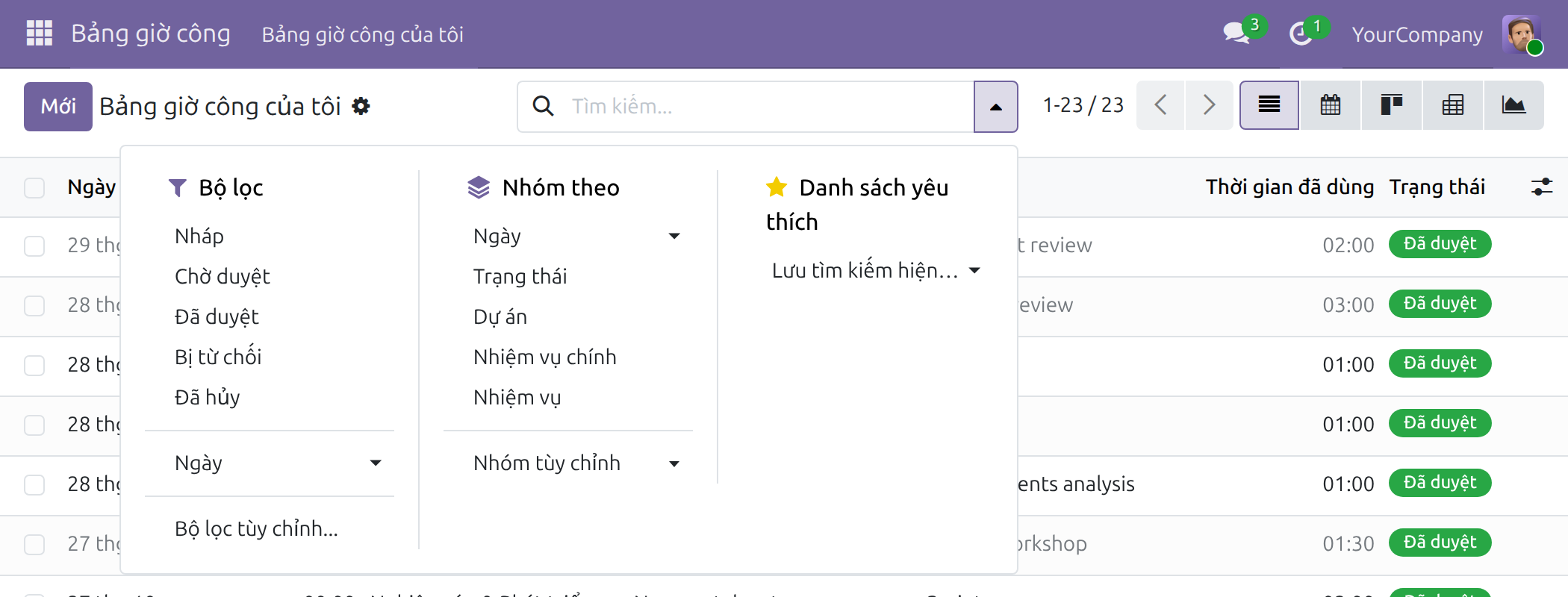The image size is (1568, 597).
Task: Toggle the search options dropdown caret
Action: [x=996, y=107]
